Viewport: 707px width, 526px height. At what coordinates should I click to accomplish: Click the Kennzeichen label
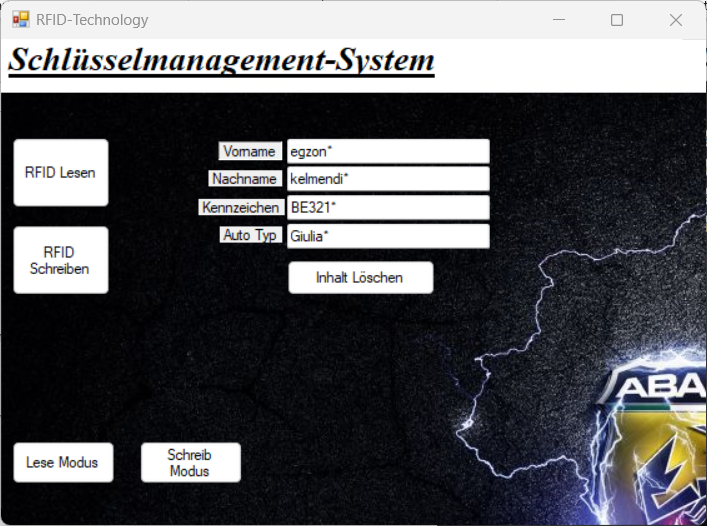pyautogui.click(x=240, y=208)
